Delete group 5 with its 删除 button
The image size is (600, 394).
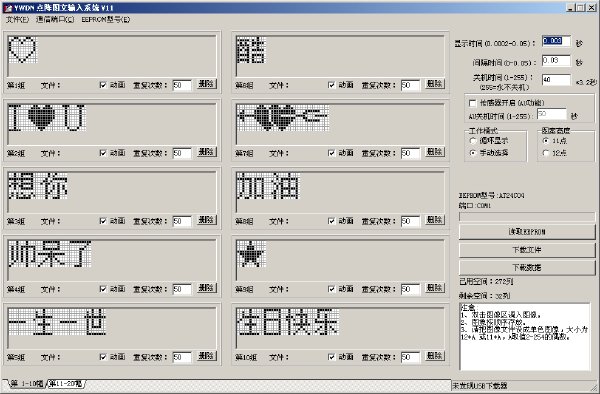(207, 356)
